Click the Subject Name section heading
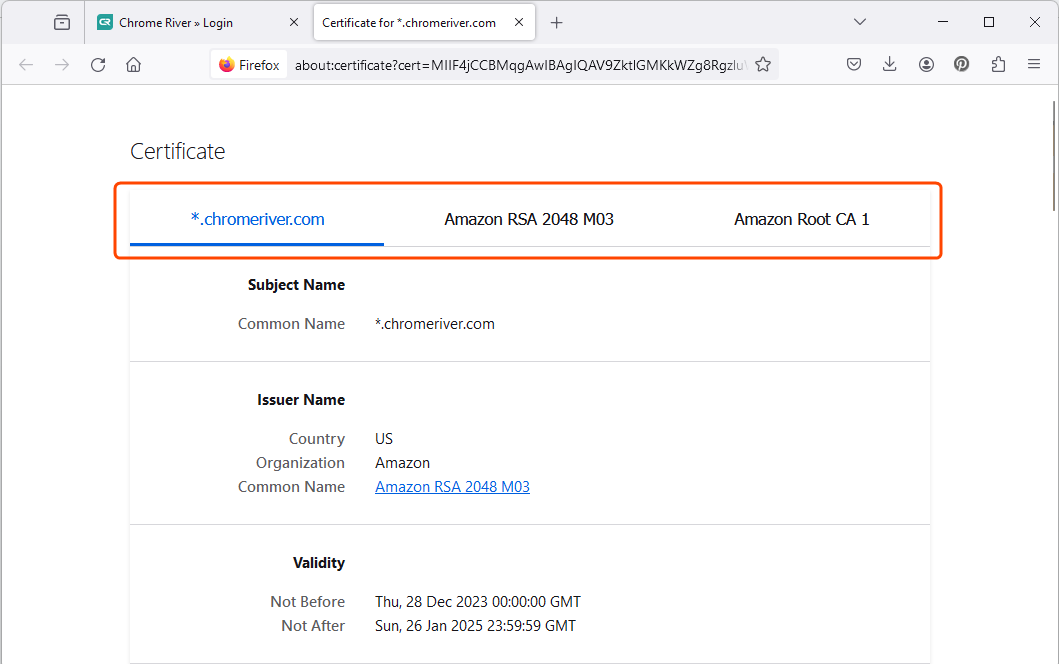The width and height of the screenshot is (1059, 664). [x=296, y=285]
